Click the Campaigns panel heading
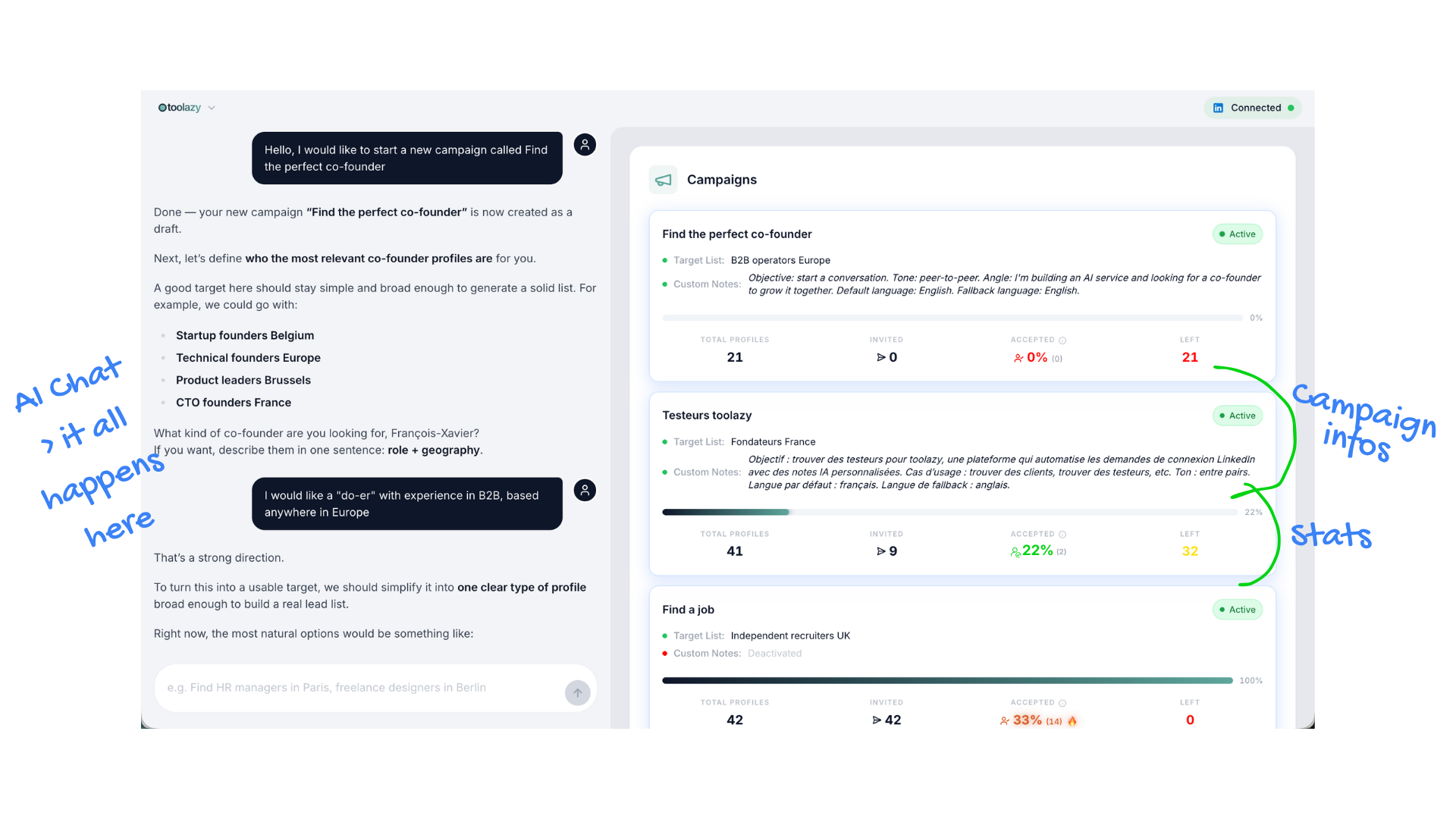The width and height of the screenshot is (1456, 819). [721, 180]
